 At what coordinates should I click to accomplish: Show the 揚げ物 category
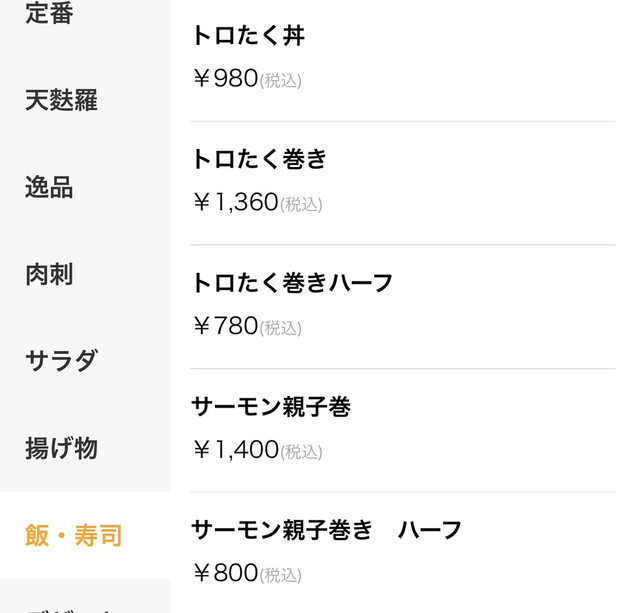(61, 447)
